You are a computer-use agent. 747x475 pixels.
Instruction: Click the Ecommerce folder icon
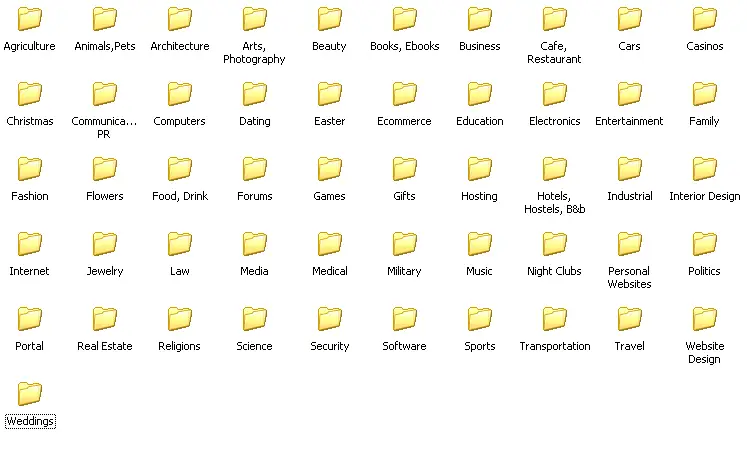click(404, 94)
